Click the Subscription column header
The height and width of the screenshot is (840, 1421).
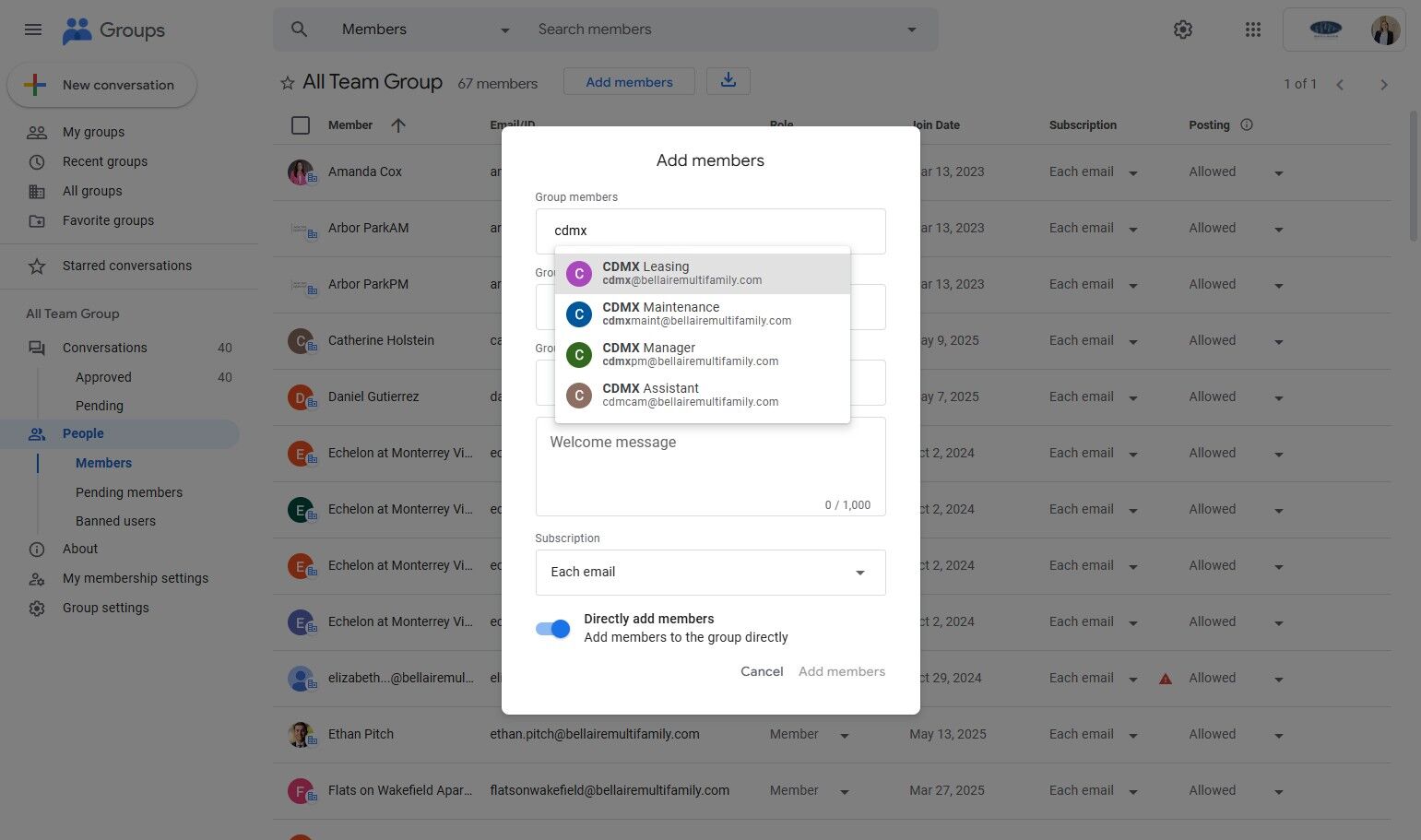pos(1083,125)
